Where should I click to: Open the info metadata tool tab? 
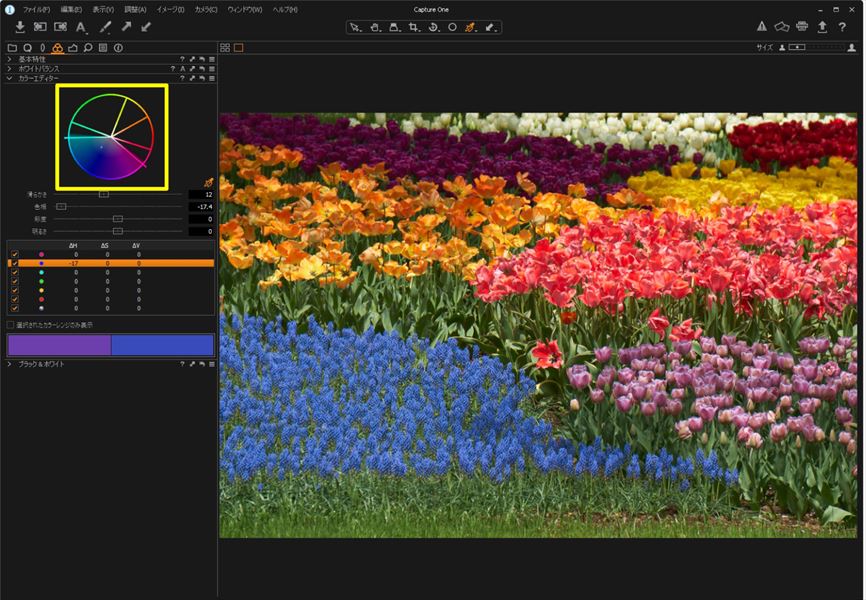tap(118, 48)
